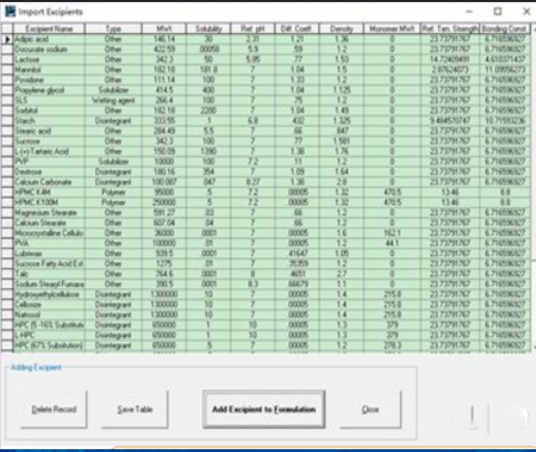Select the Propylene glycol Solubilizer type cell
536x452 pixels.
pyautogui.click(x=113, y=90)
